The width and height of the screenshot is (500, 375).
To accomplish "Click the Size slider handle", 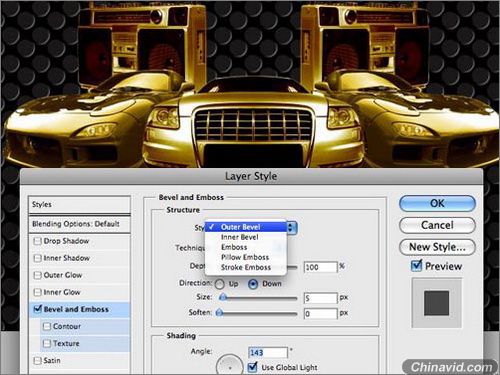I will click(x=223, y=297).
